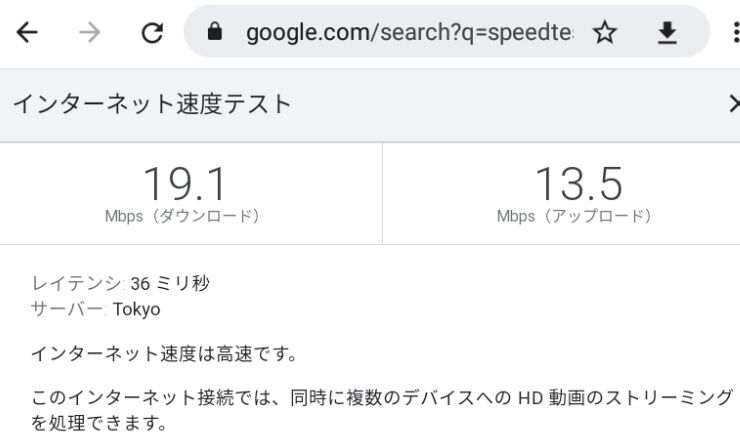This screenshot has width=740, height=446.
Task: Click the インターネット速度テスト header title
Action: click(151, 103)
